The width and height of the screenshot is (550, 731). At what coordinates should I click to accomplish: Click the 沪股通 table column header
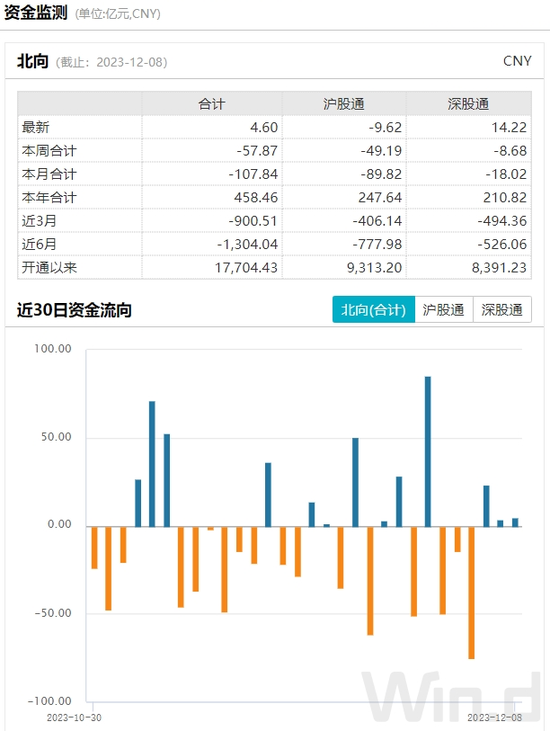click(x=344, y=104)
